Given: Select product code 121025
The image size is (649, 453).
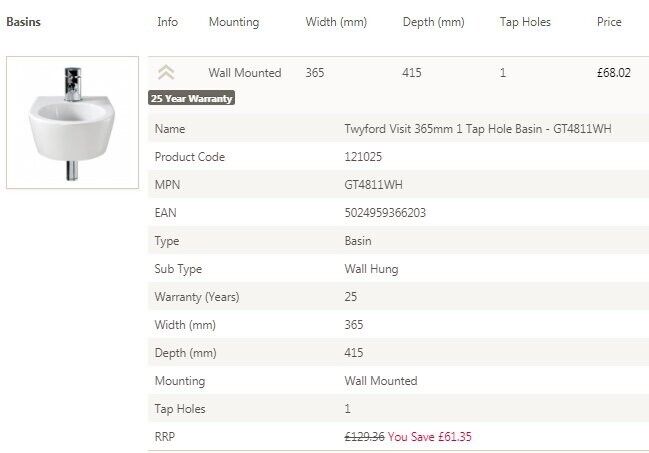Looking at the screenshot, I should tap(363, 157).
